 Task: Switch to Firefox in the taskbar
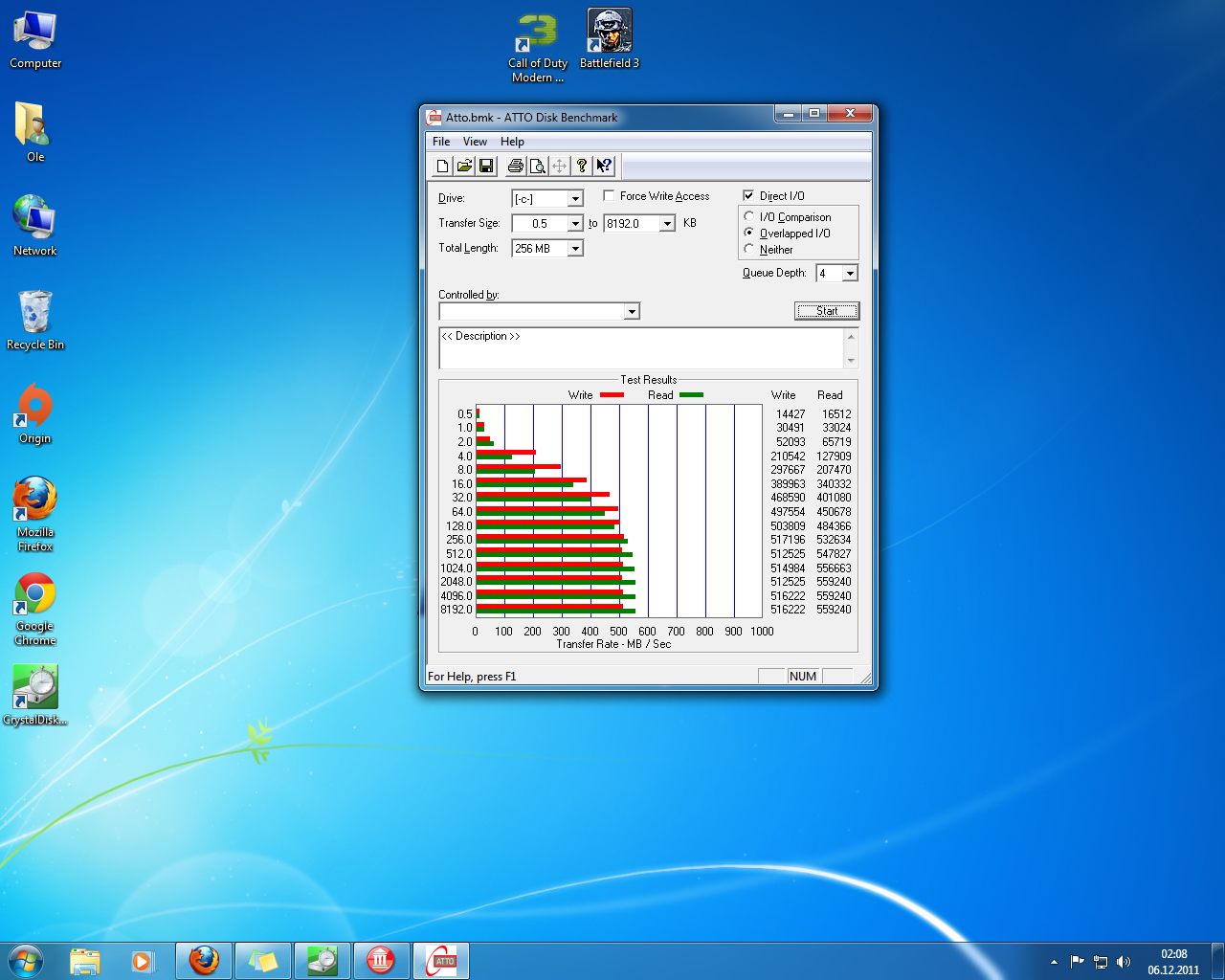point(204,961)
